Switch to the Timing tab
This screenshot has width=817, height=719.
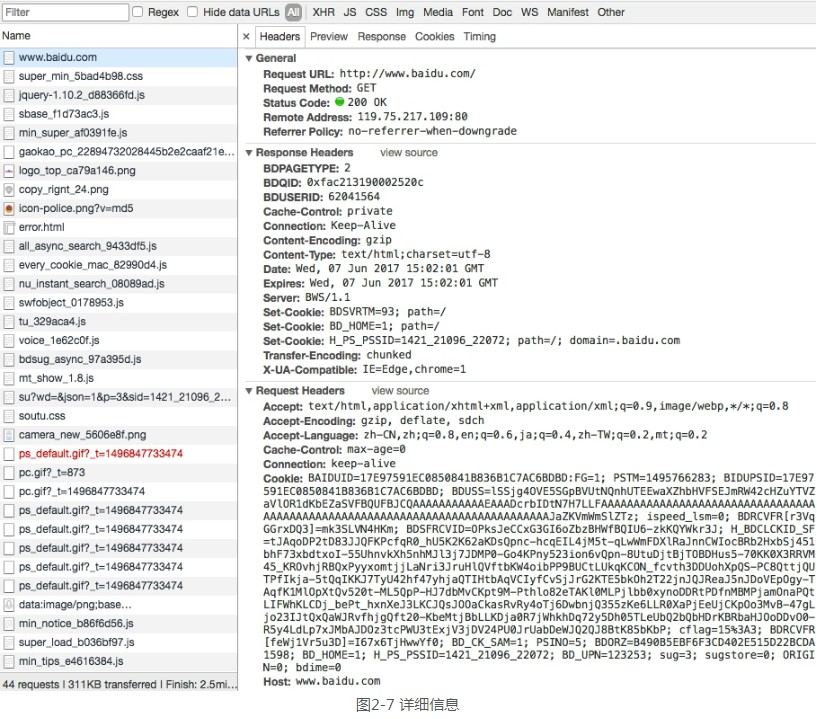pyautogui.click(x=479, y=36)
